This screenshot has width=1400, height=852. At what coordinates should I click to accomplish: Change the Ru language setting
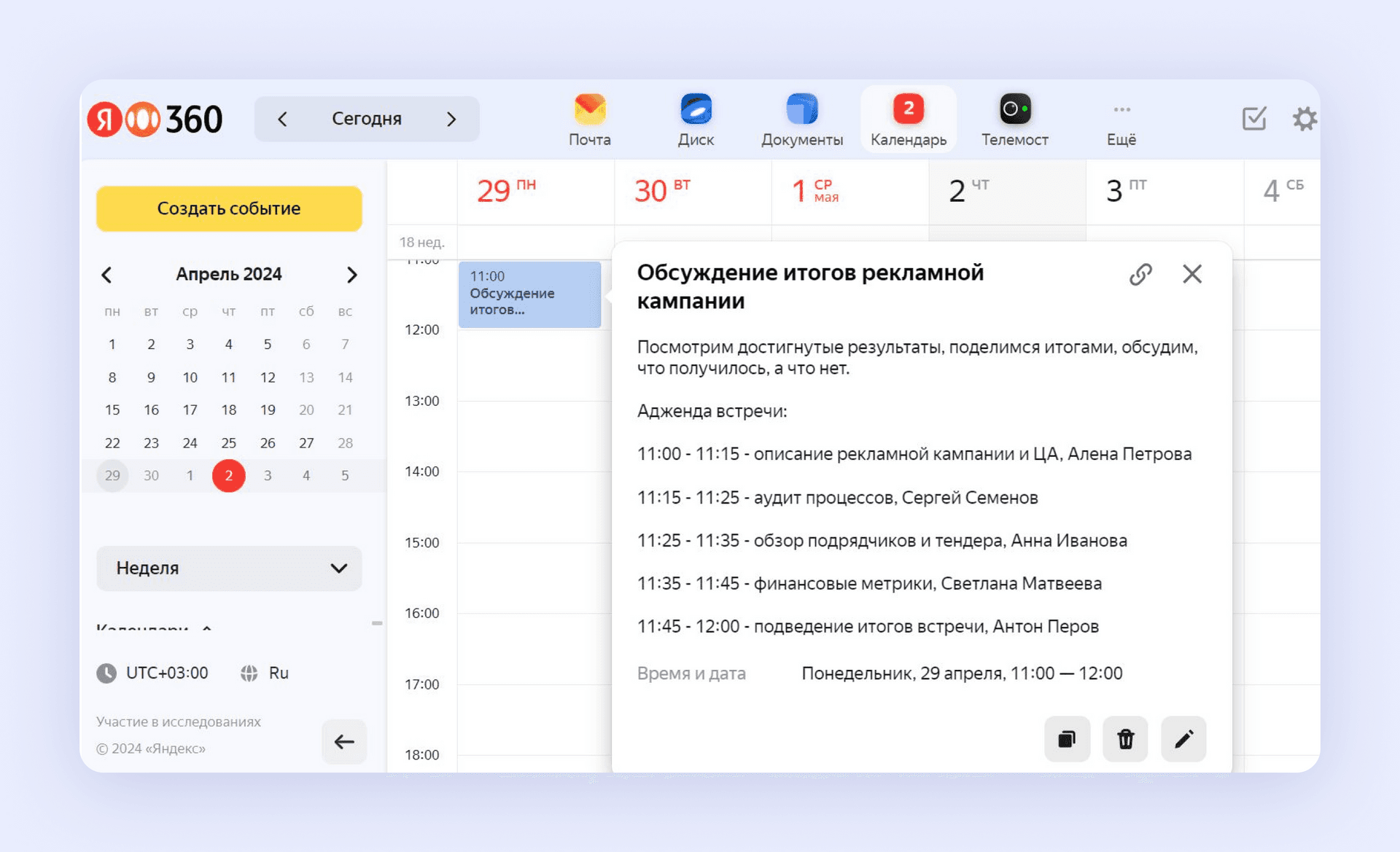(x=265, y=673)
